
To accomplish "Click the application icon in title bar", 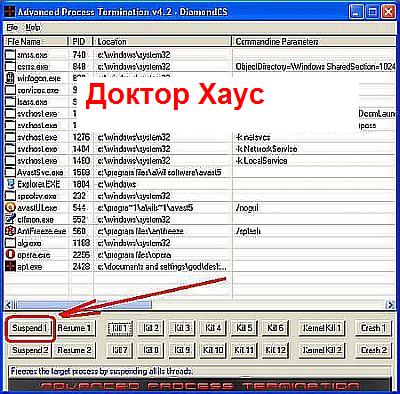I will (9, 12).
